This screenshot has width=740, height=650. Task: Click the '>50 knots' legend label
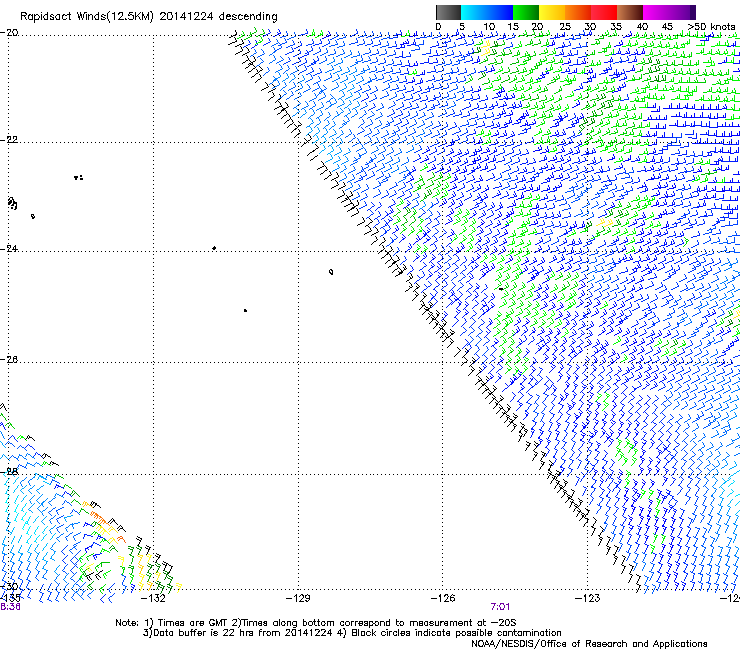pos(711,27)
